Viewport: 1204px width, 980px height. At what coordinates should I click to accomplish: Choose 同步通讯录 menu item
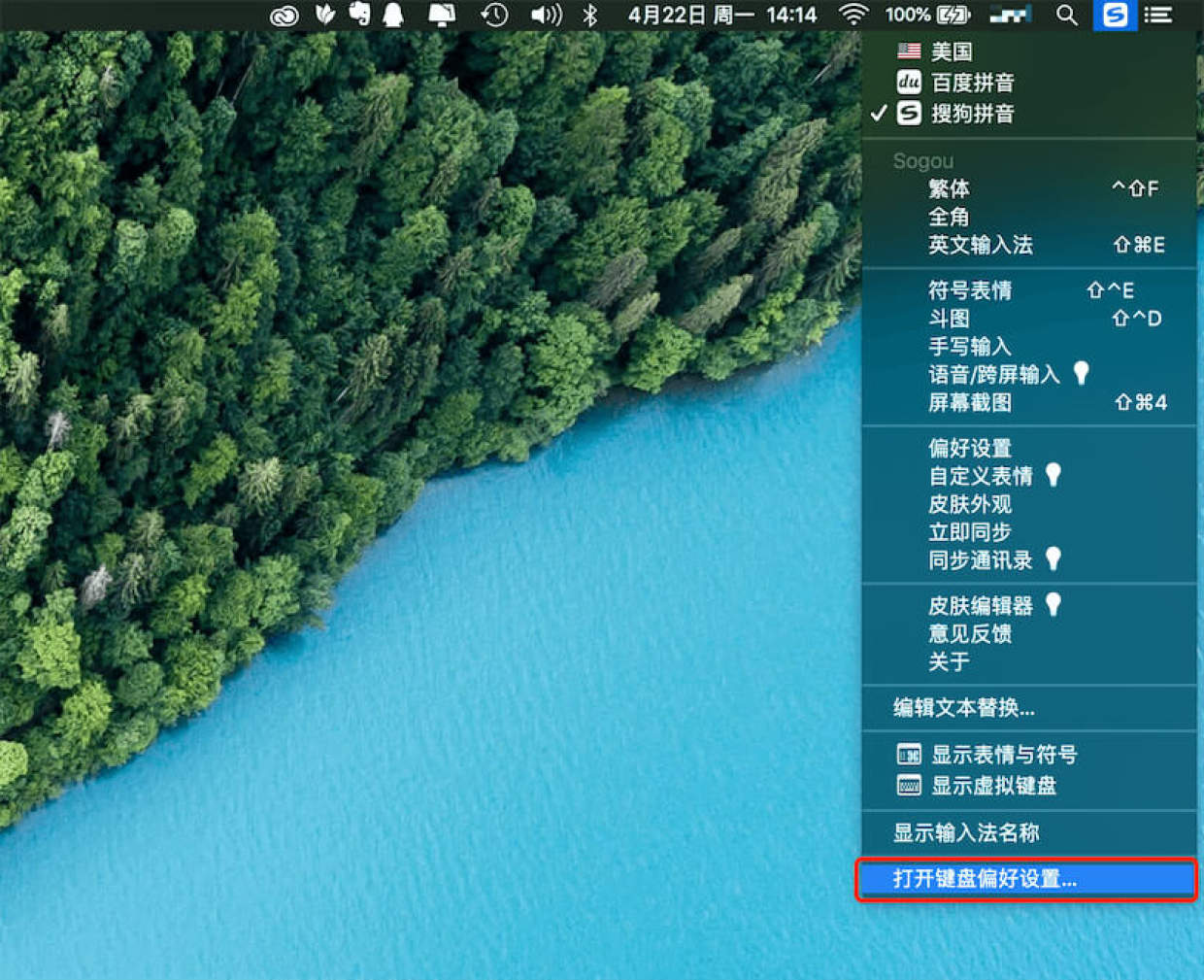(1029, 560)
